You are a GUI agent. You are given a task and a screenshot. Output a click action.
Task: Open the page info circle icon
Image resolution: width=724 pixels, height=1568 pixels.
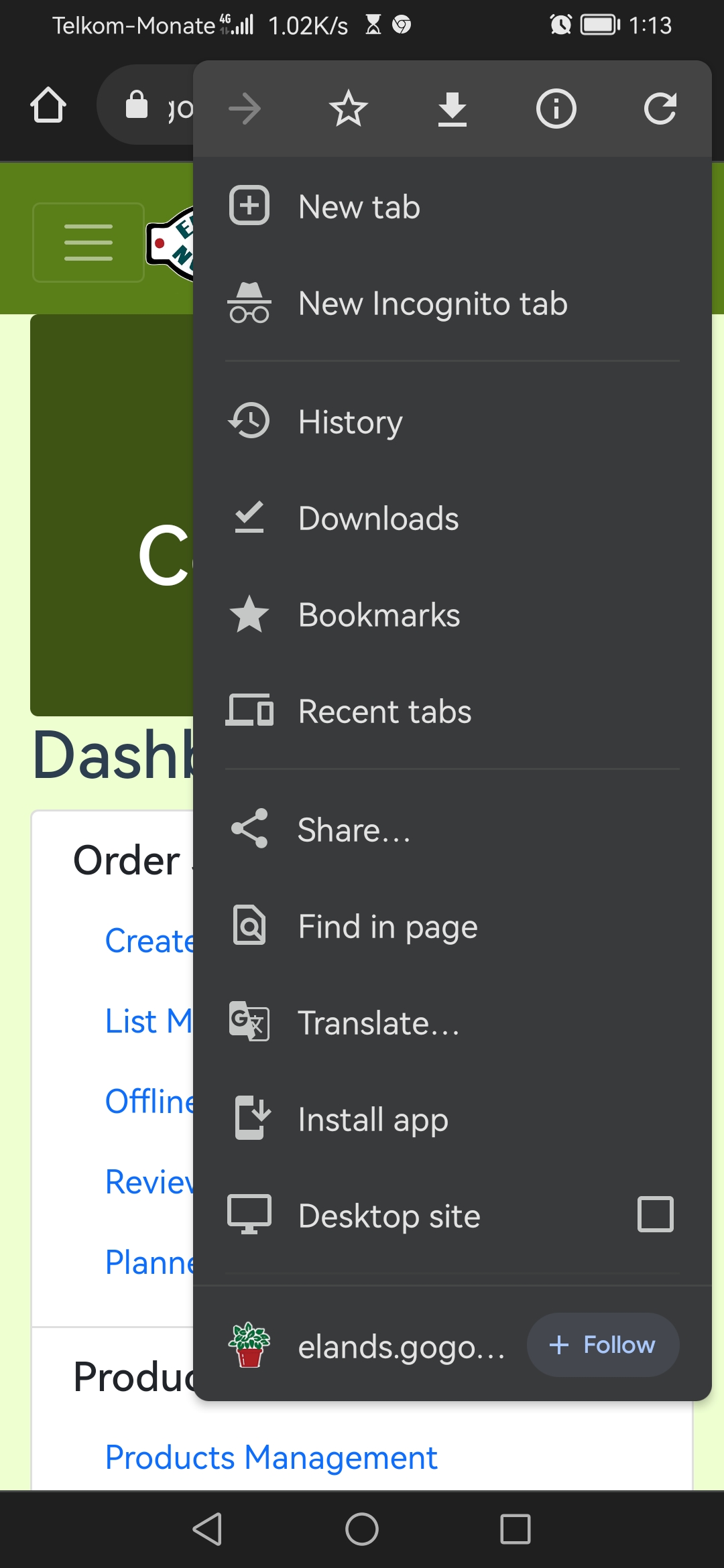pyautogui.click(x=556, y=109)
